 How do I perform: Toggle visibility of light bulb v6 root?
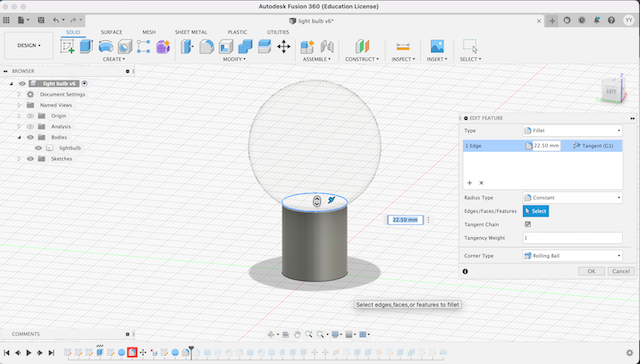tap(22, 84)
